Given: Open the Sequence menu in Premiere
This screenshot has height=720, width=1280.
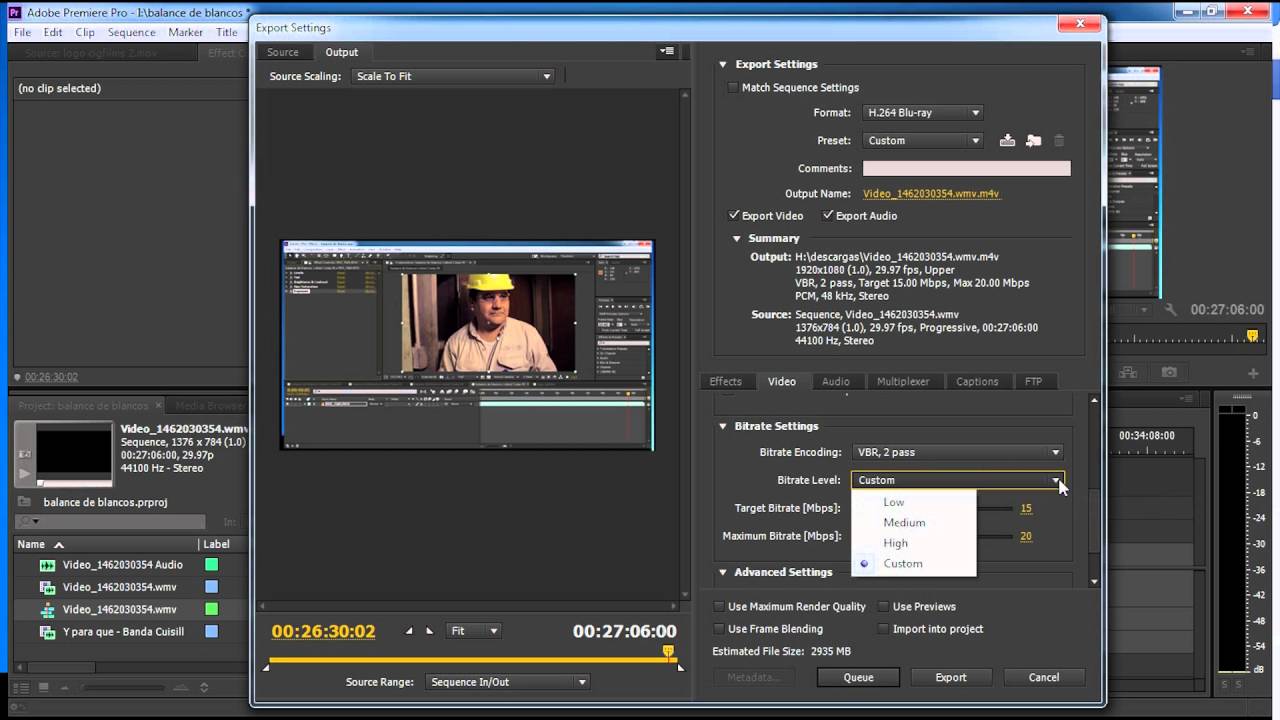Looking at the screenshot, I should point(132,33).
